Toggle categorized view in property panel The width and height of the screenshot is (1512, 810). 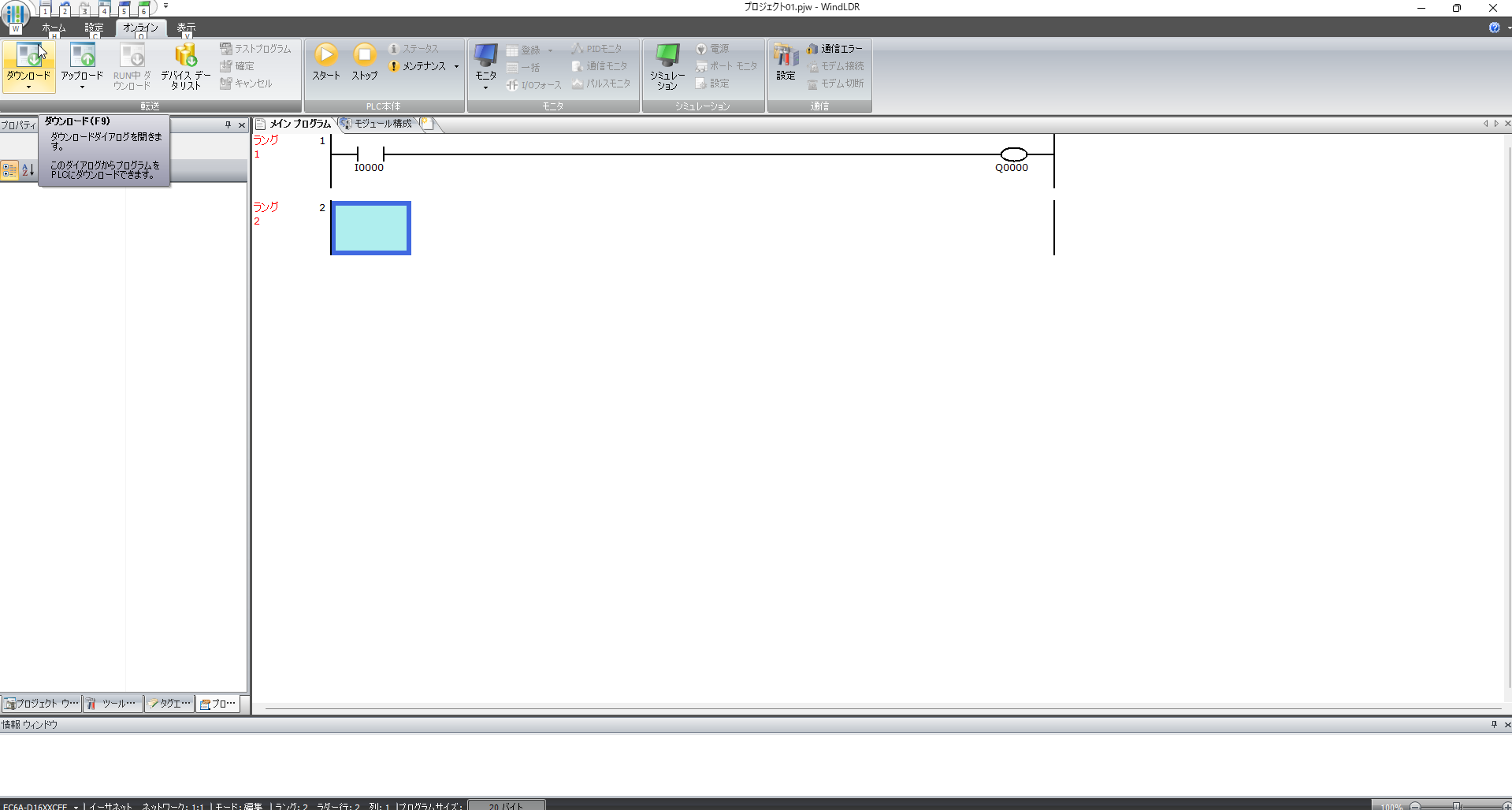tap(9, 170)
